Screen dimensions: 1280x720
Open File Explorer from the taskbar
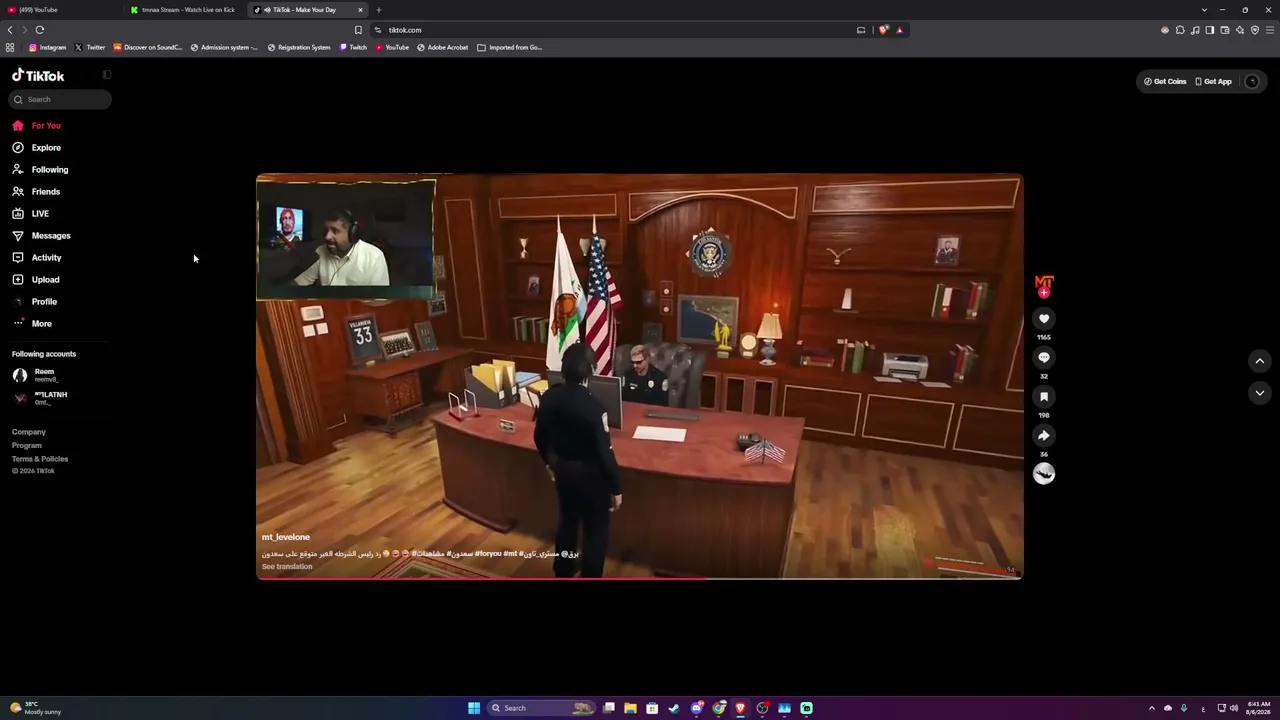point(630,708)
